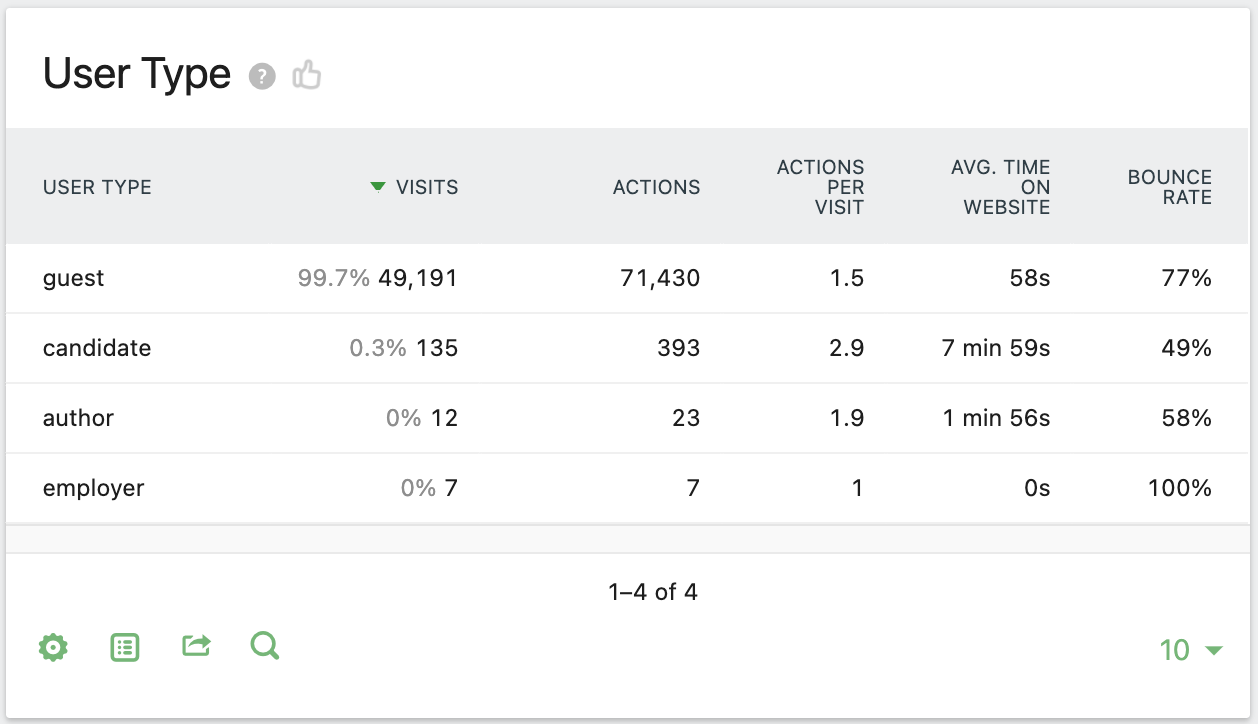Image resolution: width=1258 pixels, height=724 pixels.
Task: Click the User Type widget title
Action: 137,75
